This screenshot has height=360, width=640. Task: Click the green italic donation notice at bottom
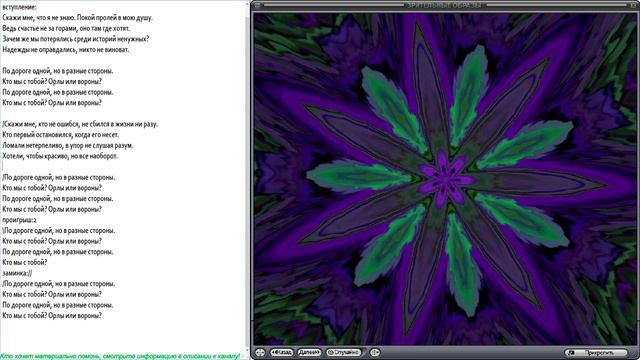120,356
